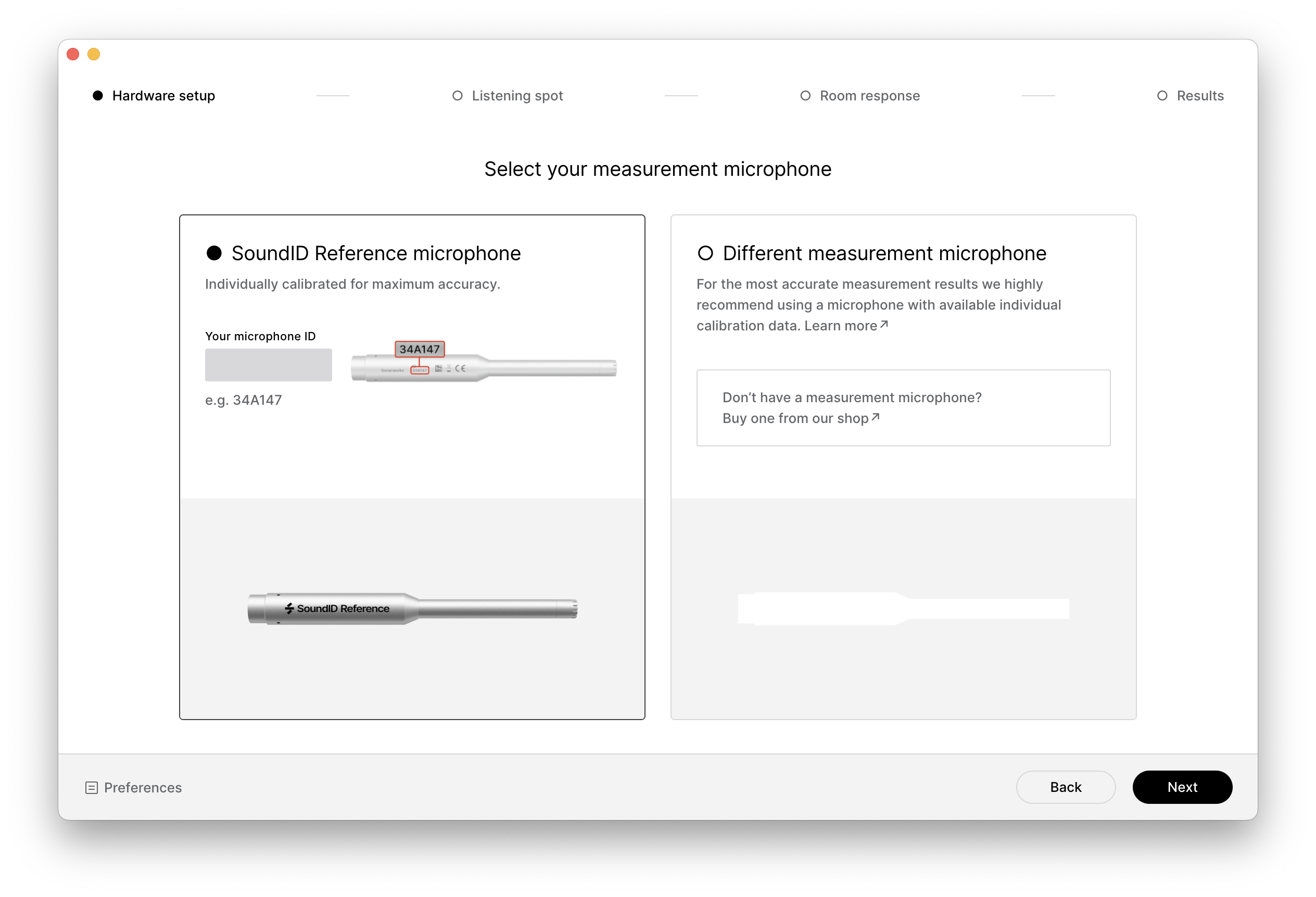
Task: Open Preferences
Action: click(x=143, y=787)
